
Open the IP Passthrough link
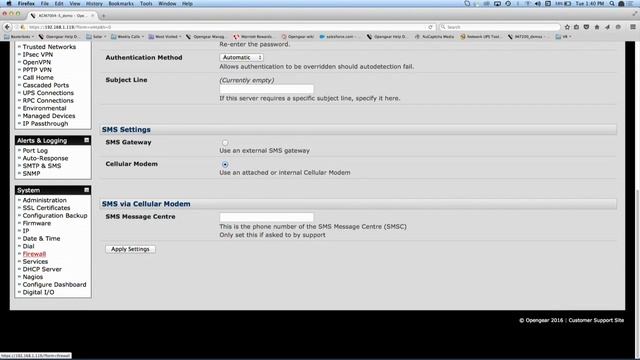point(45,124)
